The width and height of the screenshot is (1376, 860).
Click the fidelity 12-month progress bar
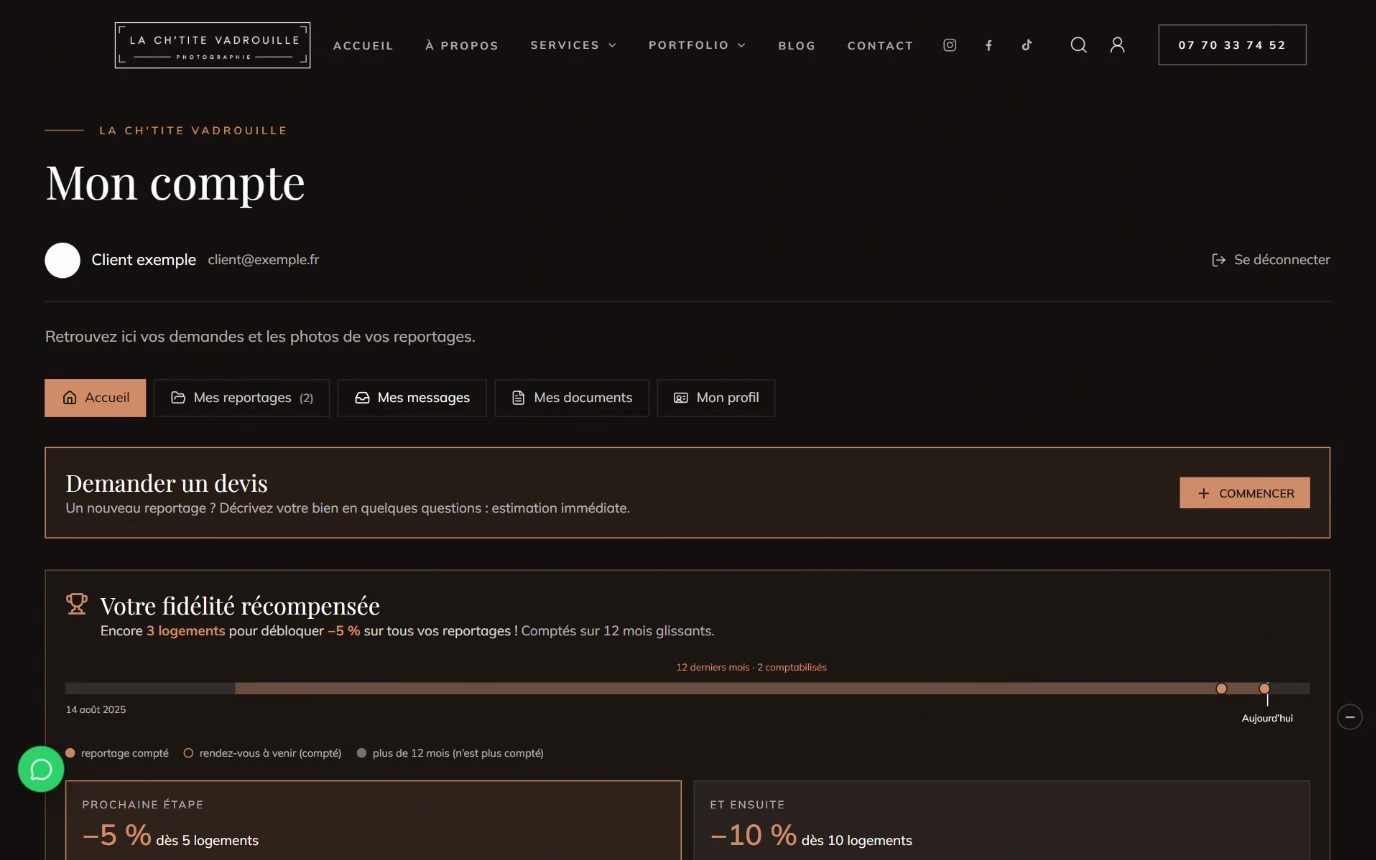click(x=687, y=688)
